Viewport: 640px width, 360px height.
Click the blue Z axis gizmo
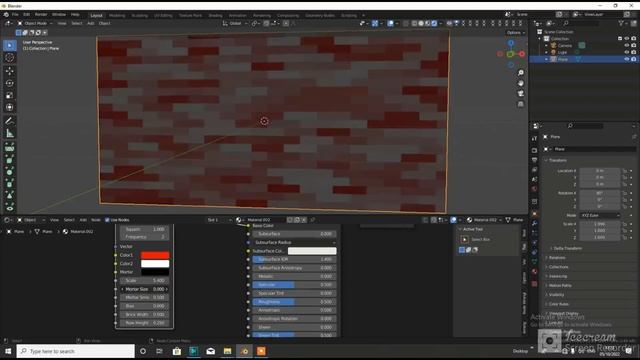(511, 43)
